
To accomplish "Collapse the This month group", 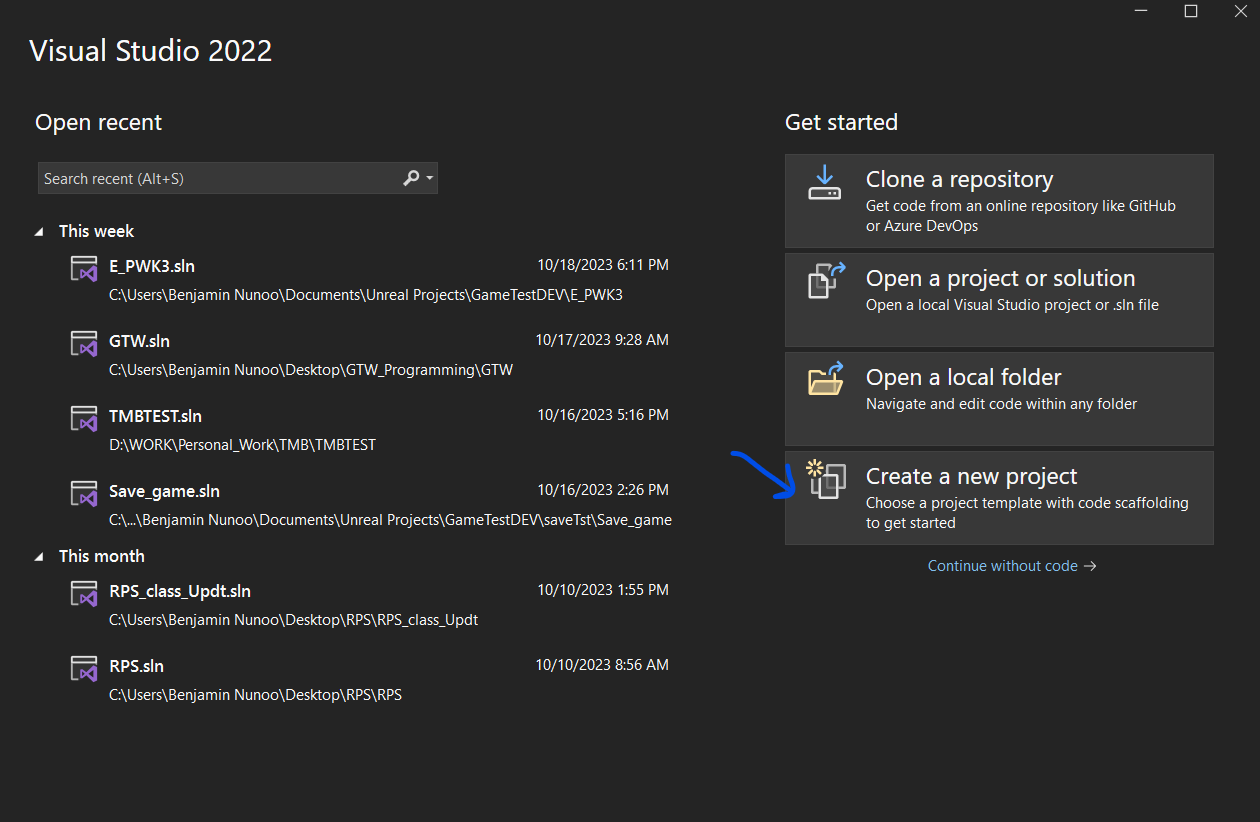I will click(40, 556).
